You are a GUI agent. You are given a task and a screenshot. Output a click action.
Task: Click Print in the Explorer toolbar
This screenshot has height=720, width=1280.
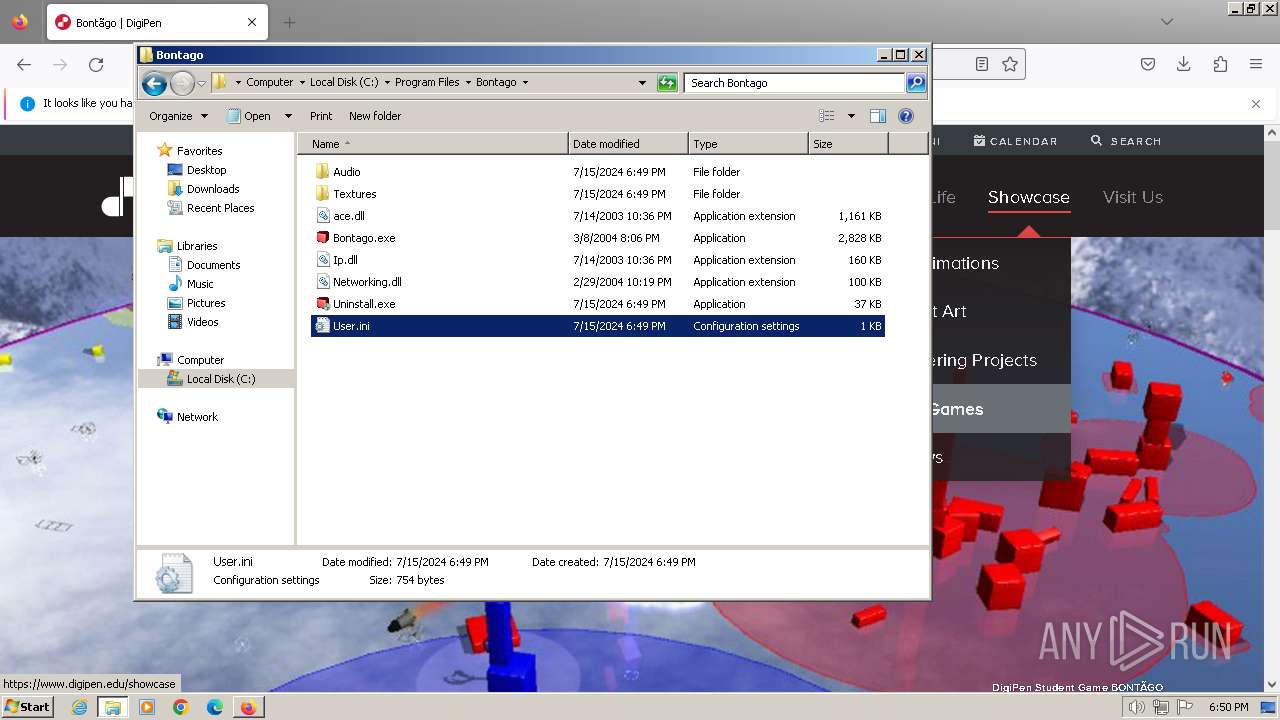pyautogui.click(x=321, y=116)
